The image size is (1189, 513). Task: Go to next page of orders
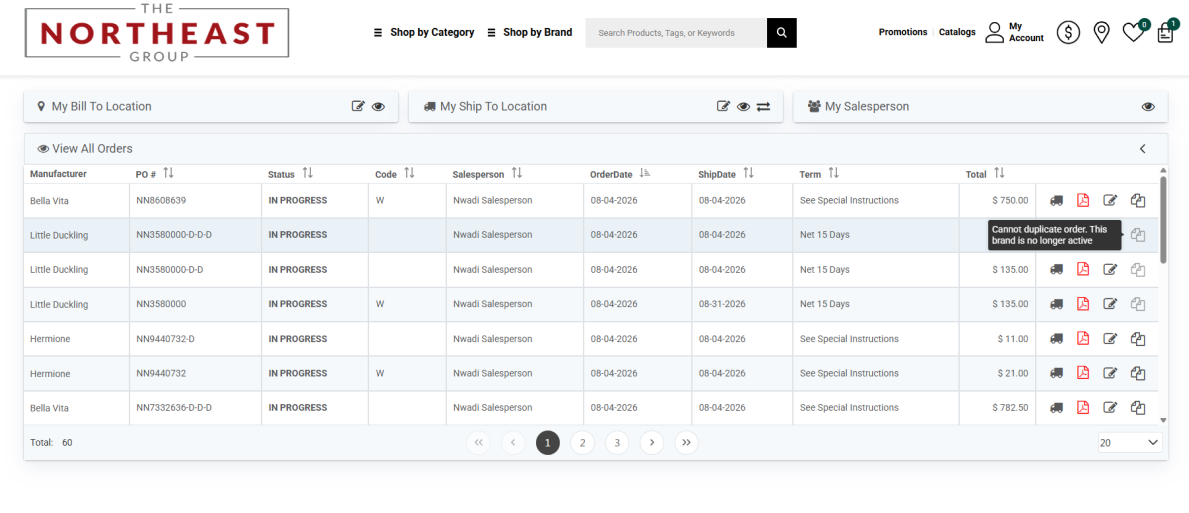pyautogui.click(x=652, y=443)
